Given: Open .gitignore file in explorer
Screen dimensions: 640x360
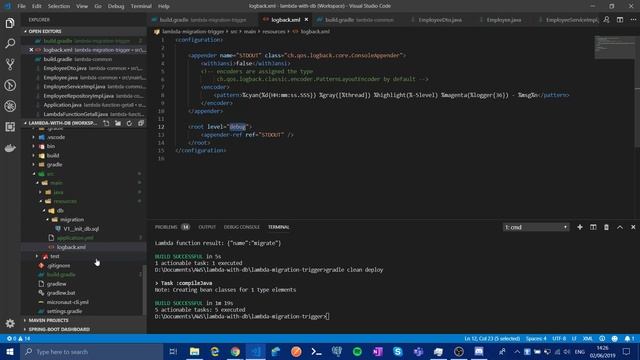Looking at the screenshot, I should point(58,265).
